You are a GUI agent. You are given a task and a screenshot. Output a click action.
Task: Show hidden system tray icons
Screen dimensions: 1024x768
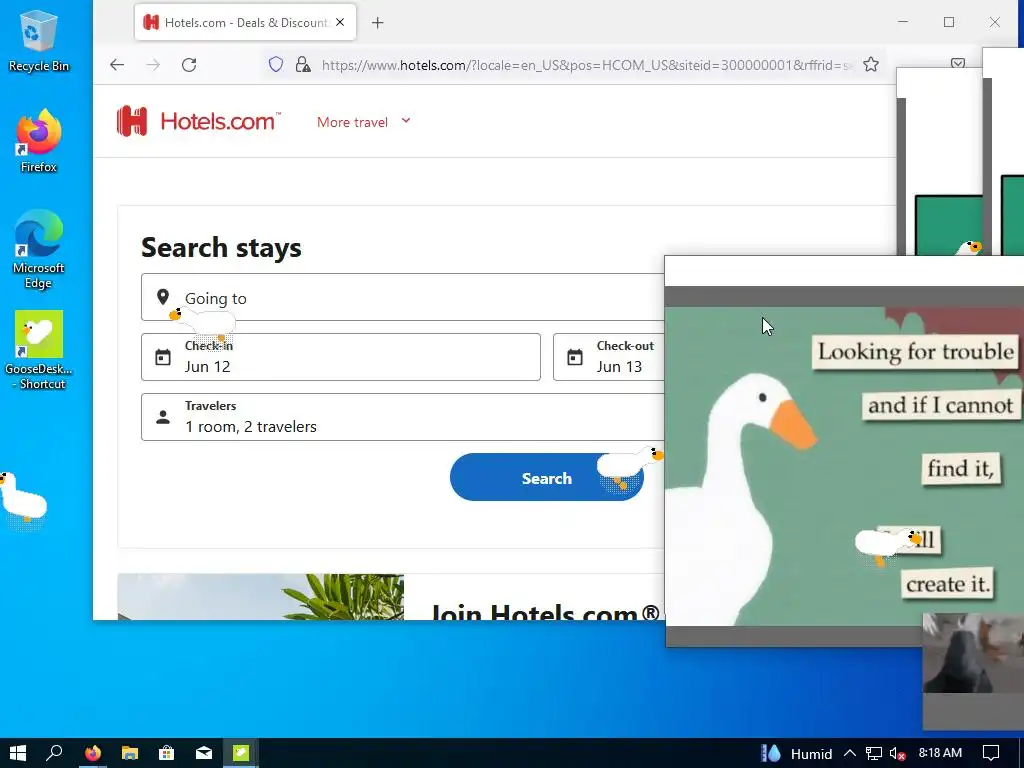click(x=850, y=754)
